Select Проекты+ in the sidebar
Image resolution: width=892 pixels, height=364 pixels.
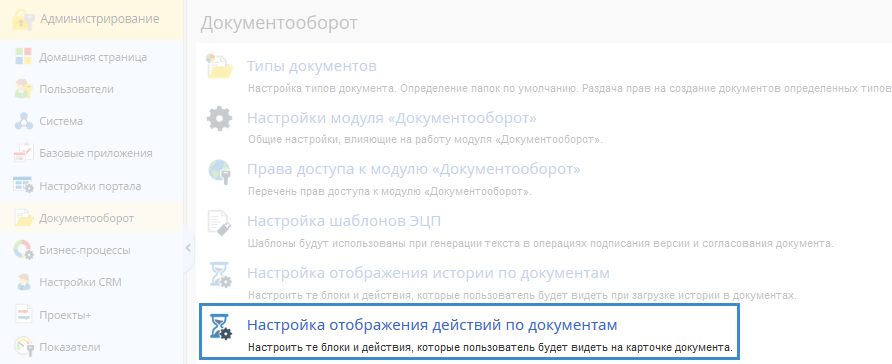pyautogui.click(x=92, y=315)
